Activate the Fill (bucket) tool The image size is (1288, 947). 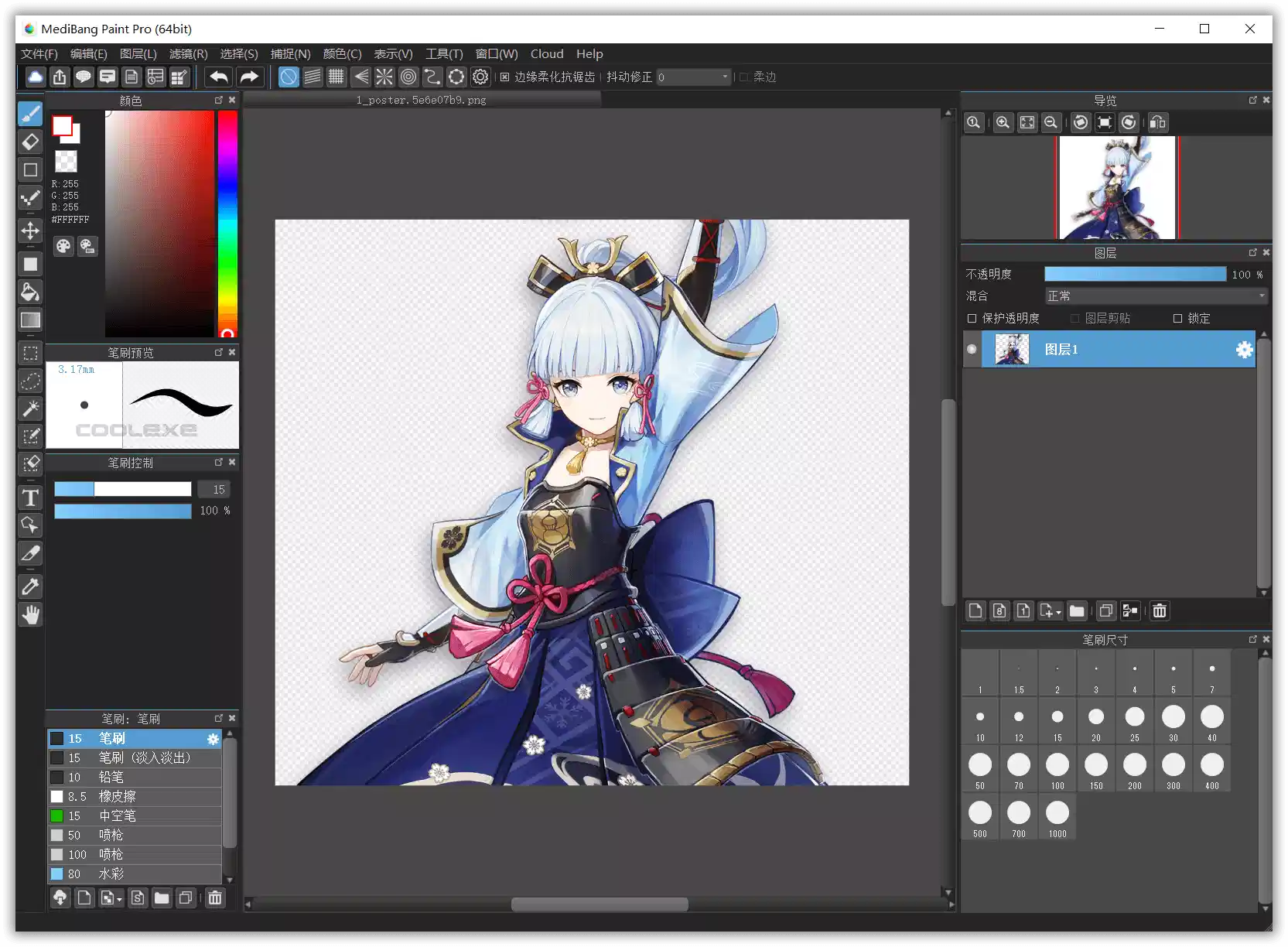tap(30, 292)
